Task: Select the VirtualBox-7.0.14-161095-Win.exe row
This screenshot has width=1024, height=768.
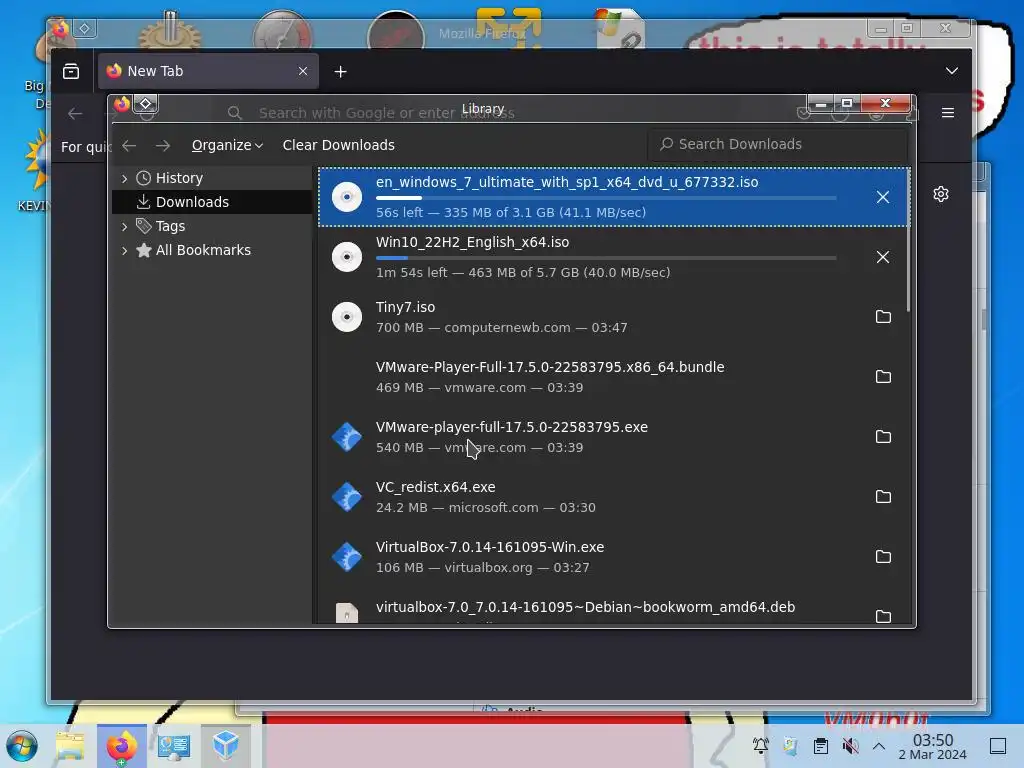Action: click(x=614, y=557)
